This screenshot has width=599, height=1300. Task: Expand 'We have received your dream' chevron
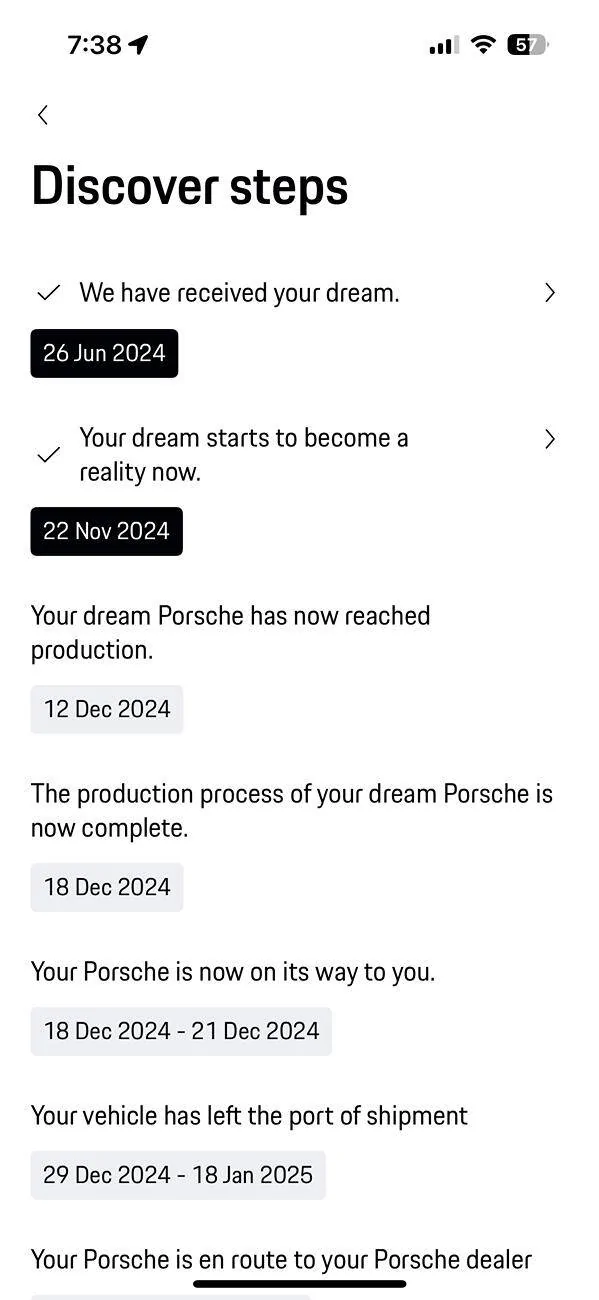pos(549,293)
